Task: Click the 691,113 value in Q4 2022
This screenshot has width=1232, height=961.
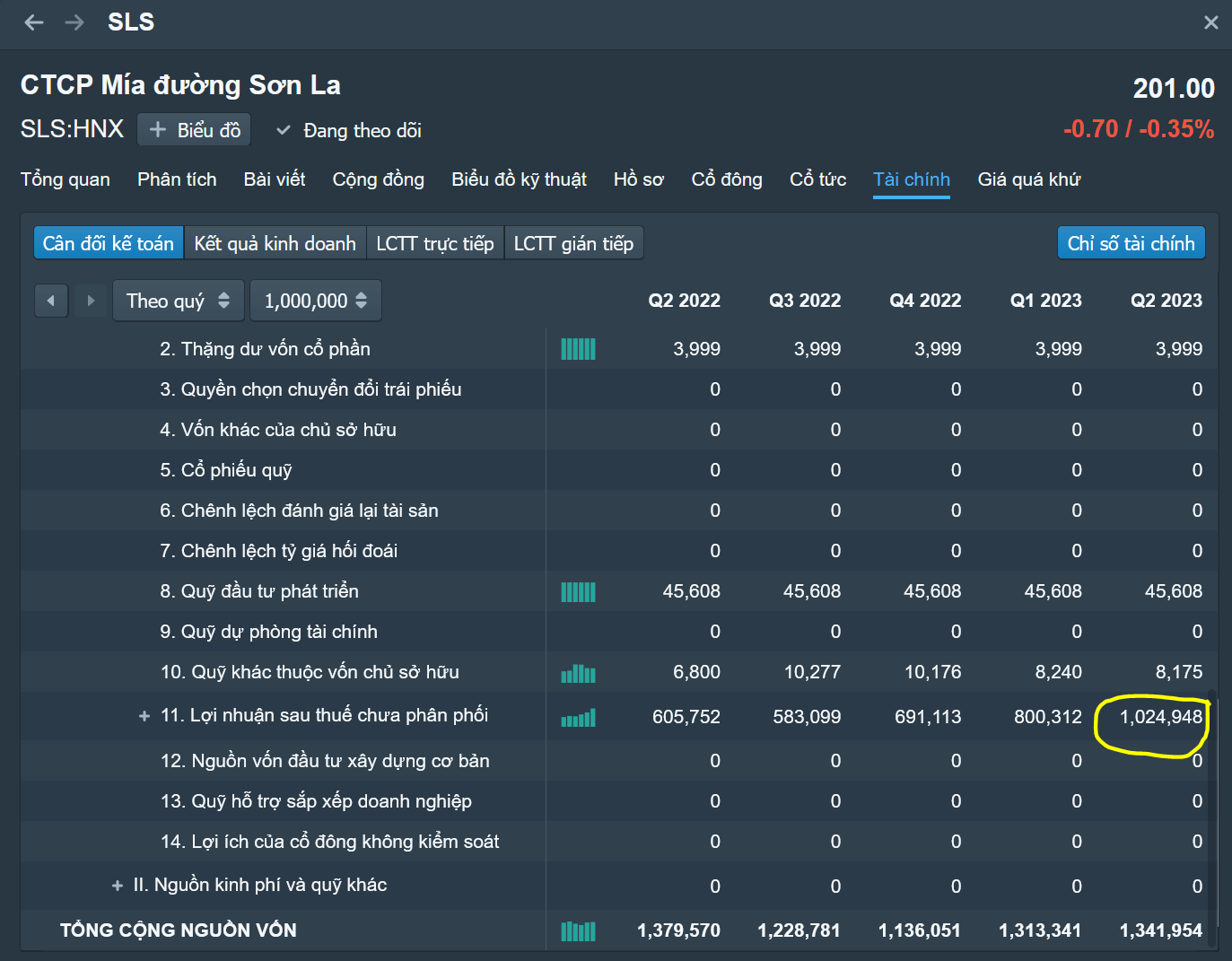Action: tap(928, 717)
